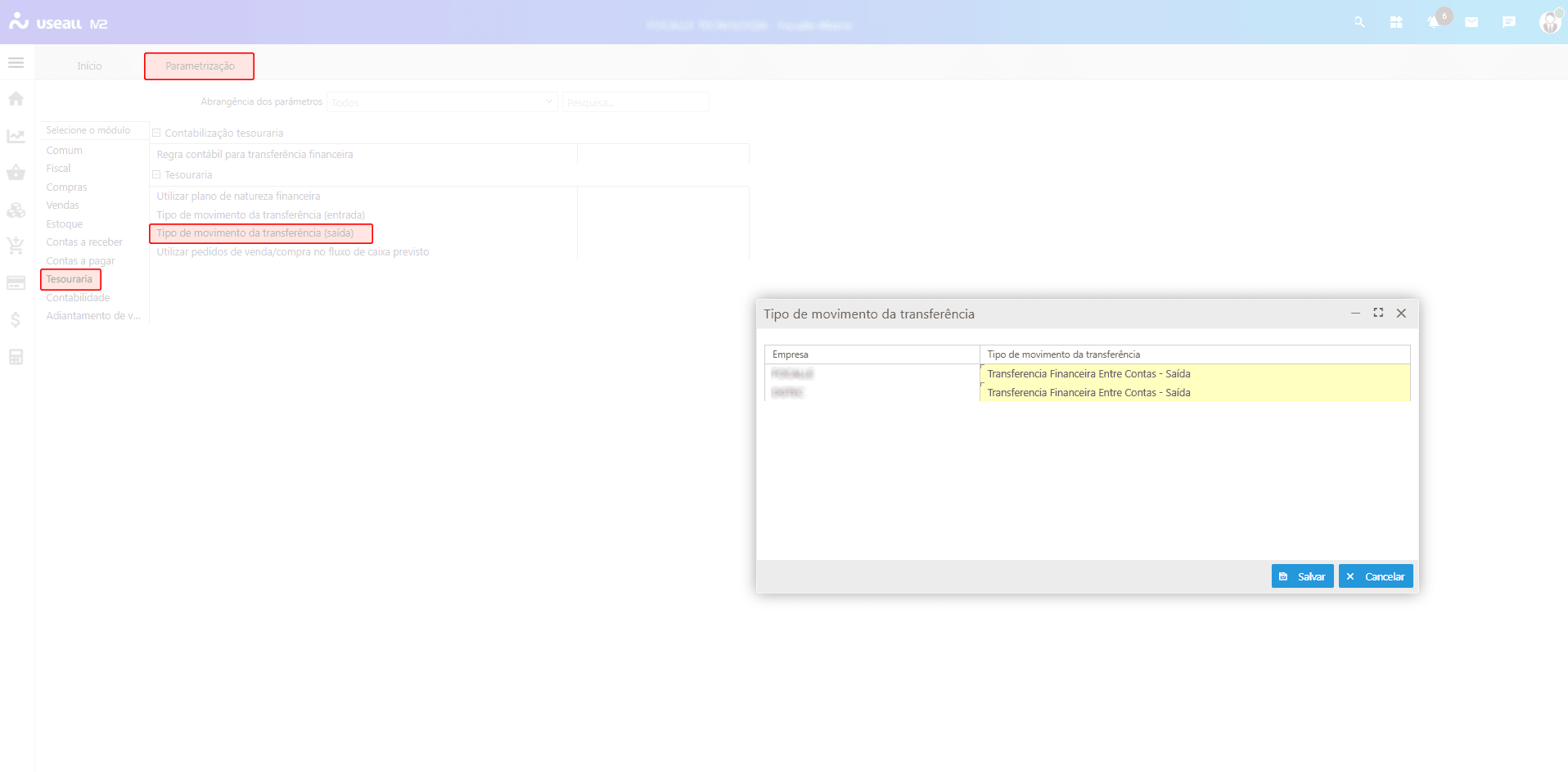
Task: Select the Parametrização tab
Action: (200, 66)
